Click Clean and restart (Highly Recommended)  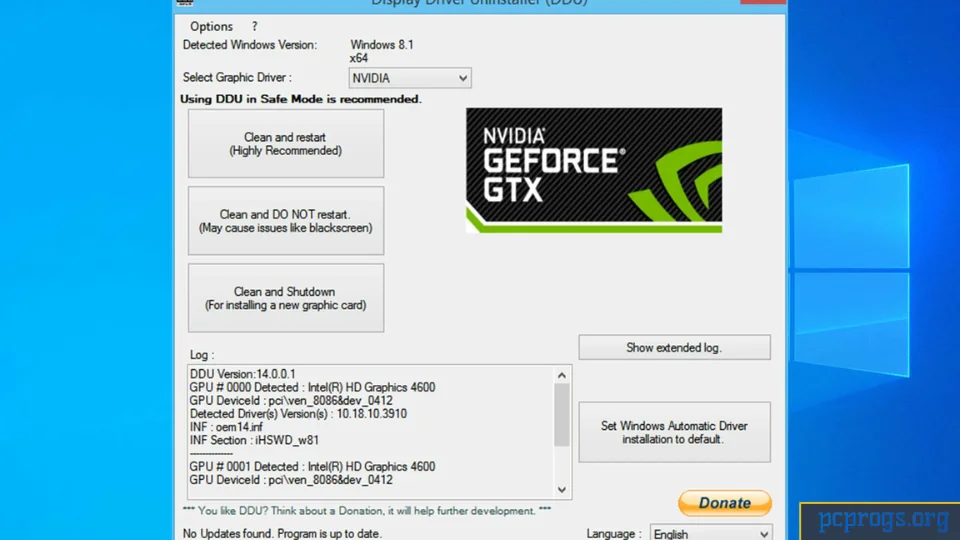coord(286,144)
